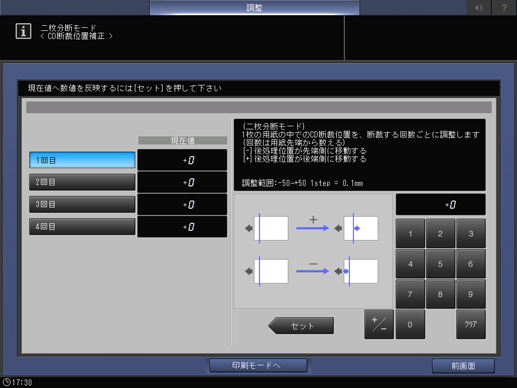This screenshot has width=517, height=388.
Task: Tap keypad digit 3
Action: point(471,233)
